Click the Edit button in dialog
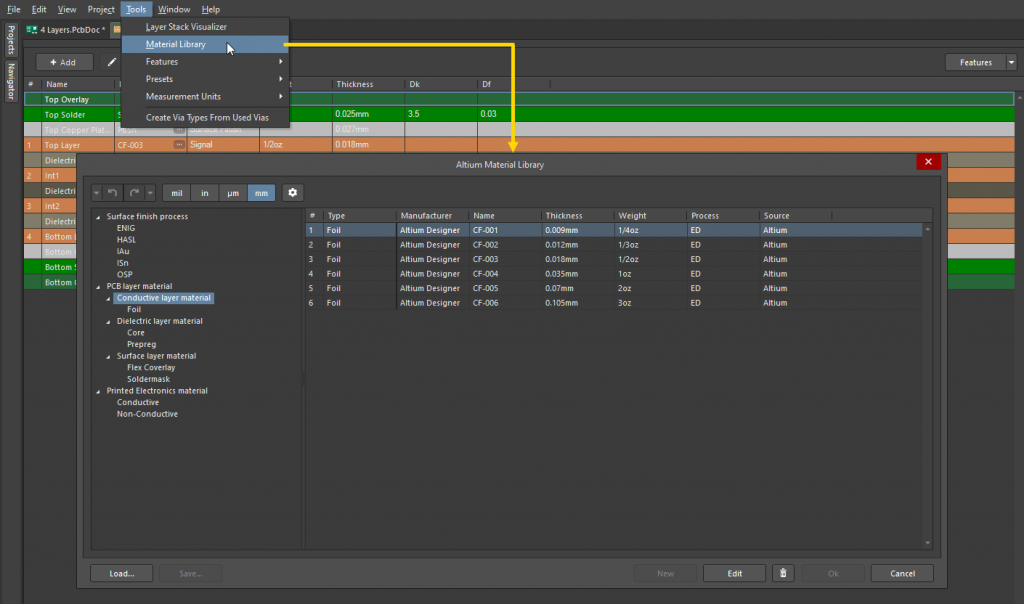This screenshot has width=1024, height=604. (x=734, y=573)
